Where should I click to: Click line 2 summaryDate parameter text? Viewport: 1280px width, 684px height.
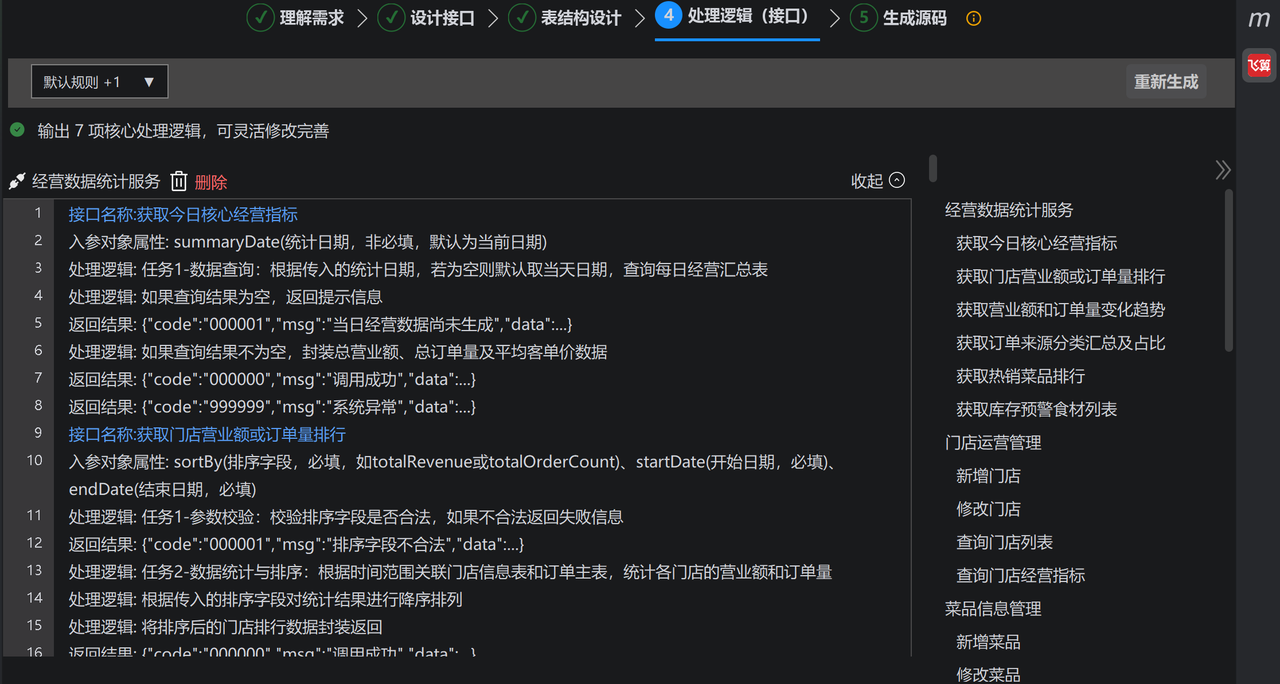point(308,242)
